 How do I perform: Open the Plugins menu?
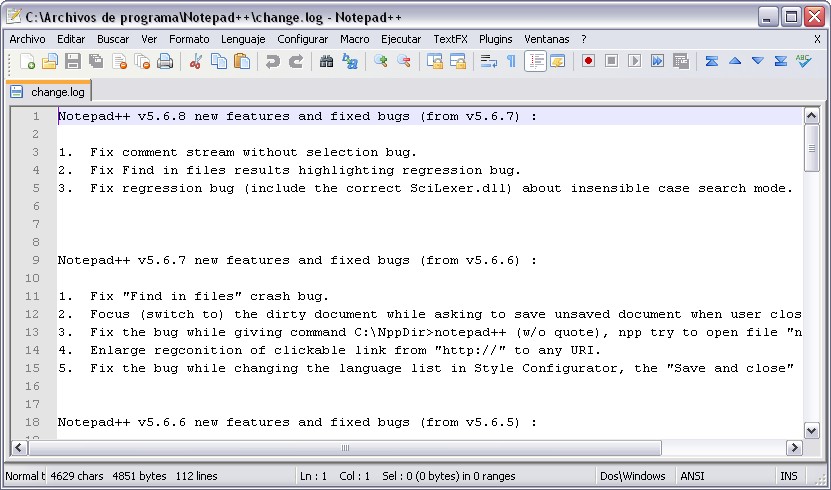[x=496, y=39]
